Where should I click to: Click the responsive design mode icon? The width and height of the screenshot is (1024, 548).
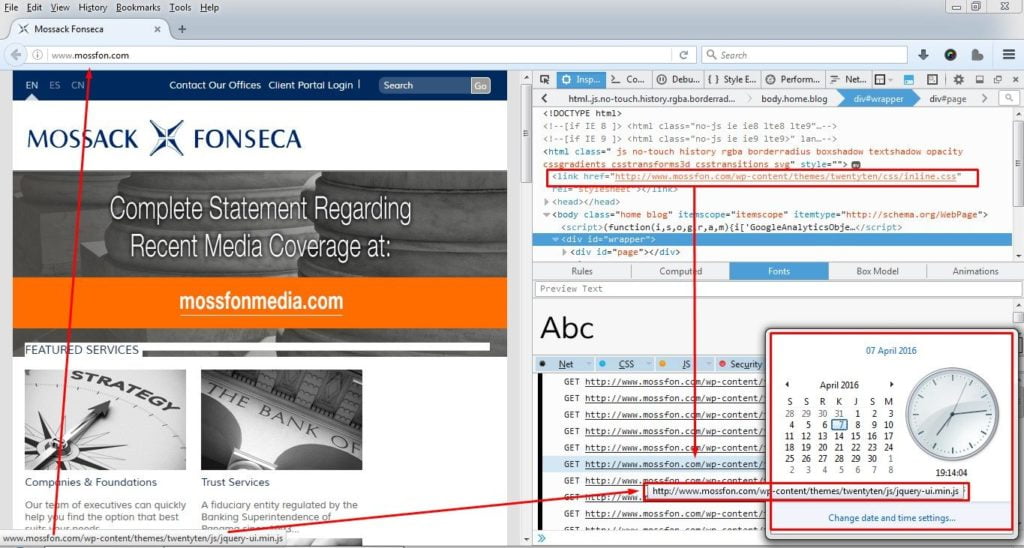tap(932, 80)
